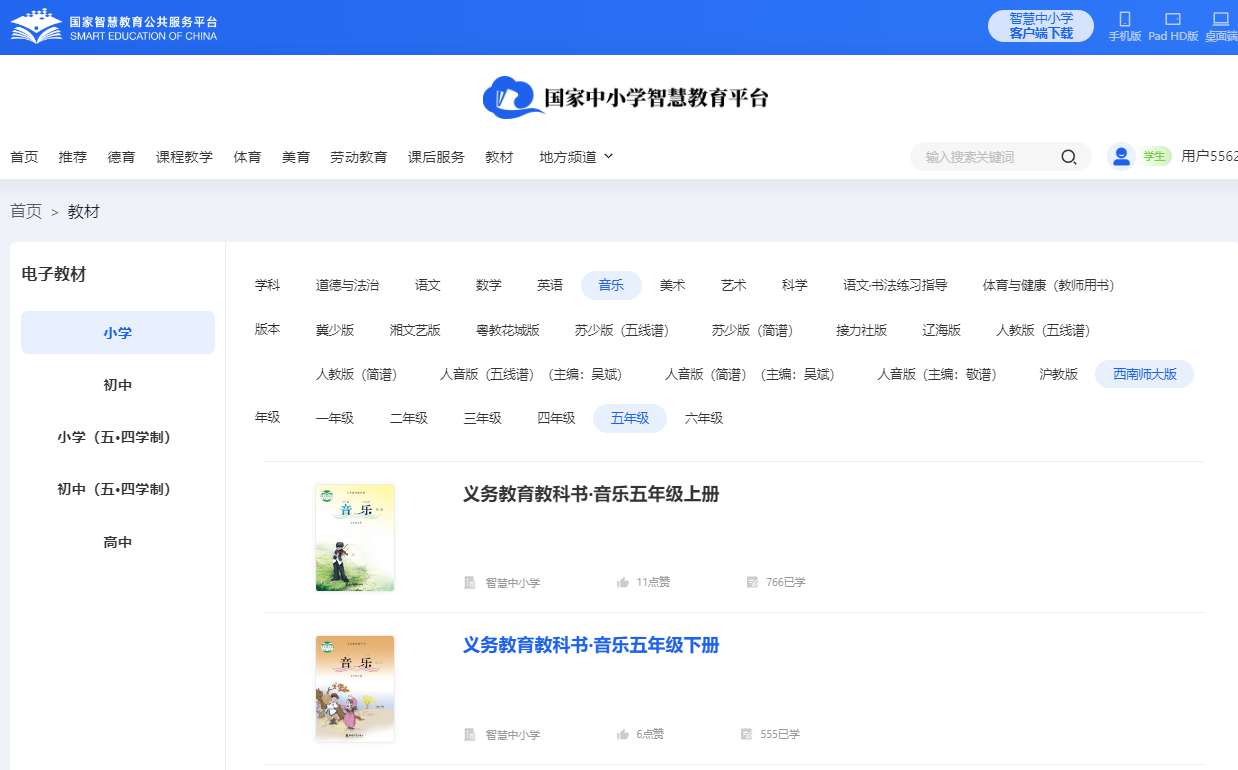Select the mobile version (手机版) icon

pyautogui.click(x=1124, y=19)
